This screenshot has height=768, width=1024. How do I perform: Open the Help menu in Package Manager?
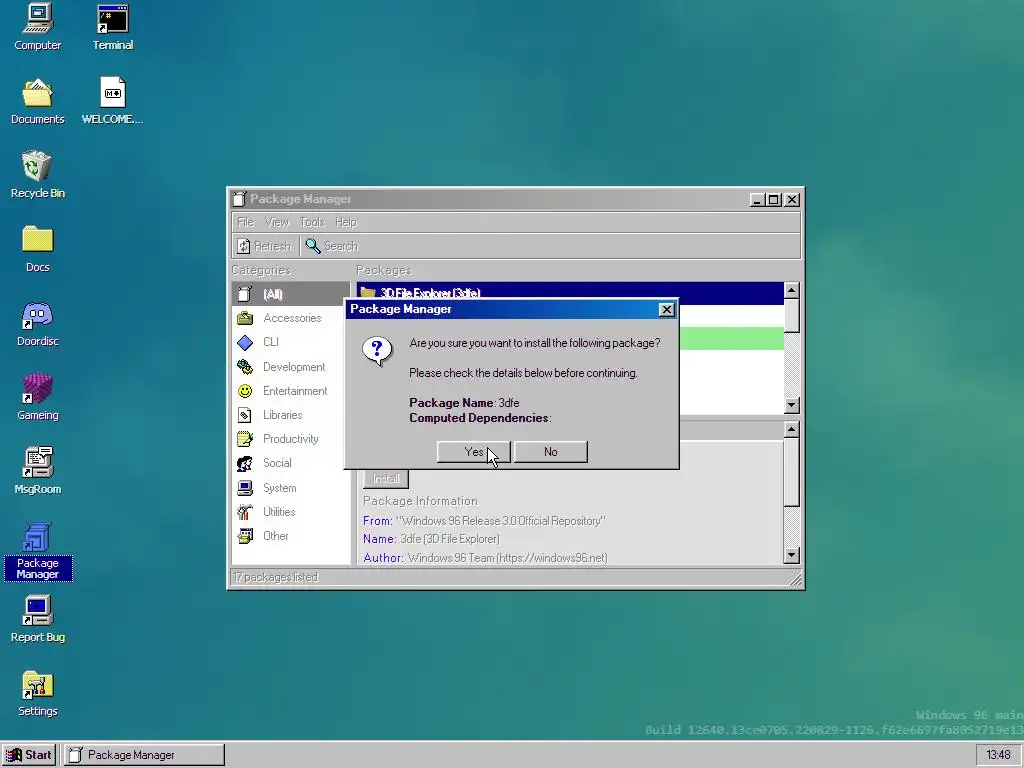(346, 222)
